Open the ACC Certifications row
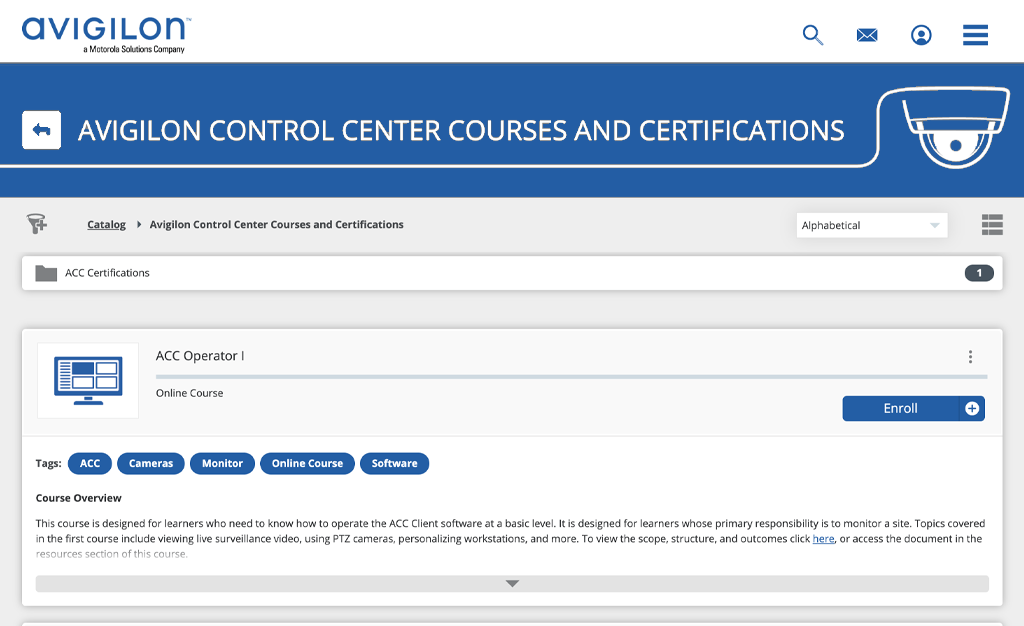Image resolution: width=1024 pixels, height=626 pixels. pyautogui.click(x=512, y=273)
